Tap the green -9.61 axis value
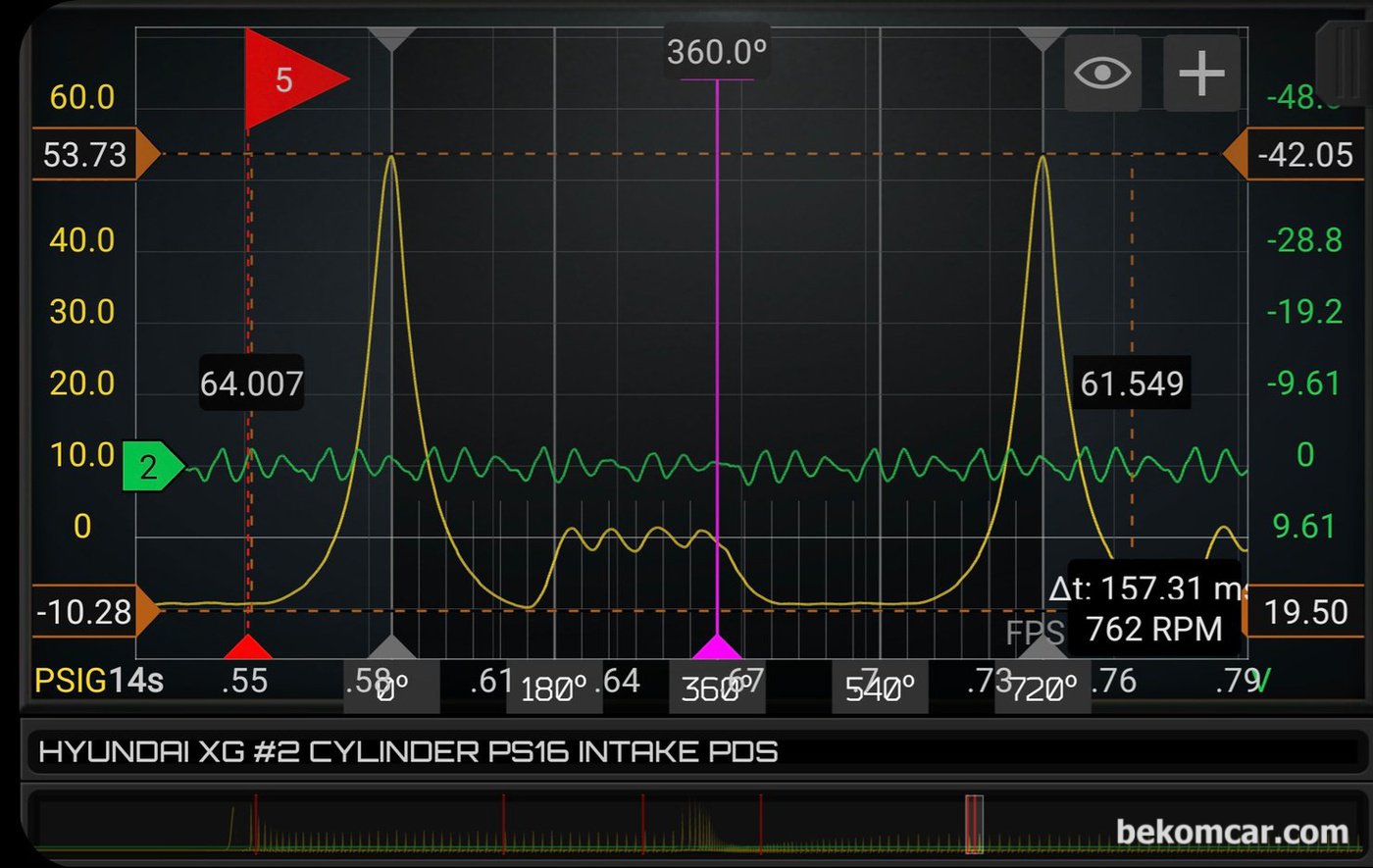1373x868 pixels. (1304, 383)
